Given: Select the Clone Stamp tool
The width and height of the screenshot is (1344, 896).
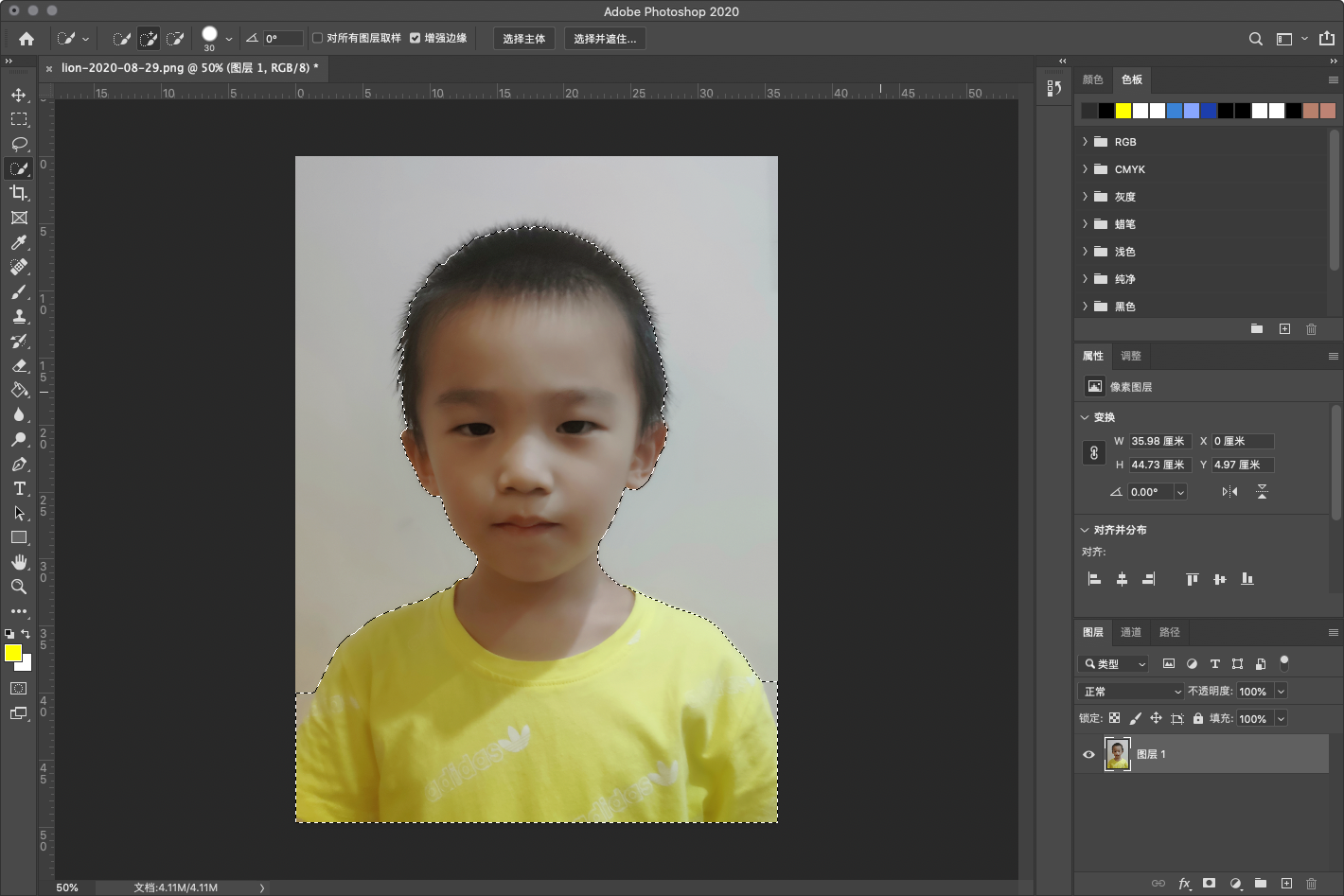Looking at the screenshot, I should (x=19, y=316).
